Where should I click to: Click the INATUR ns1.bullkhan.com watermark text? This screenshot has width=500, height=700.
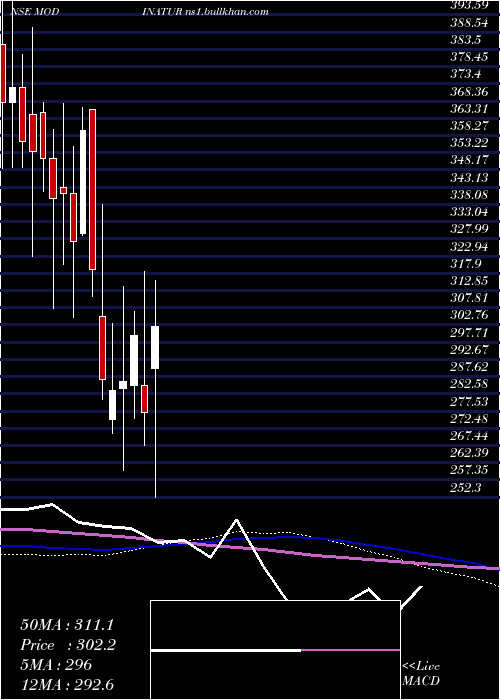[206, 12]
